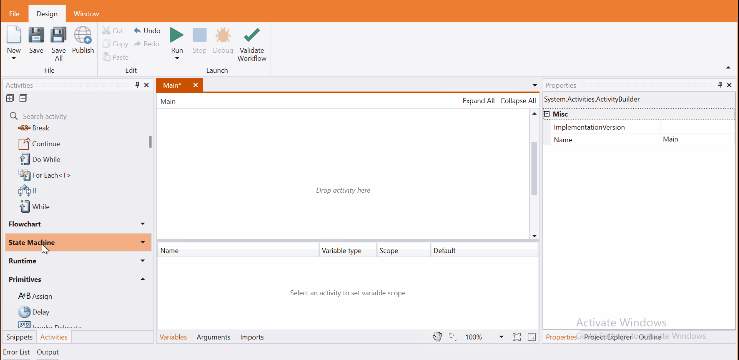Pin the Properties panel
This screenshot has height=360, width=739.
[720, 85]
